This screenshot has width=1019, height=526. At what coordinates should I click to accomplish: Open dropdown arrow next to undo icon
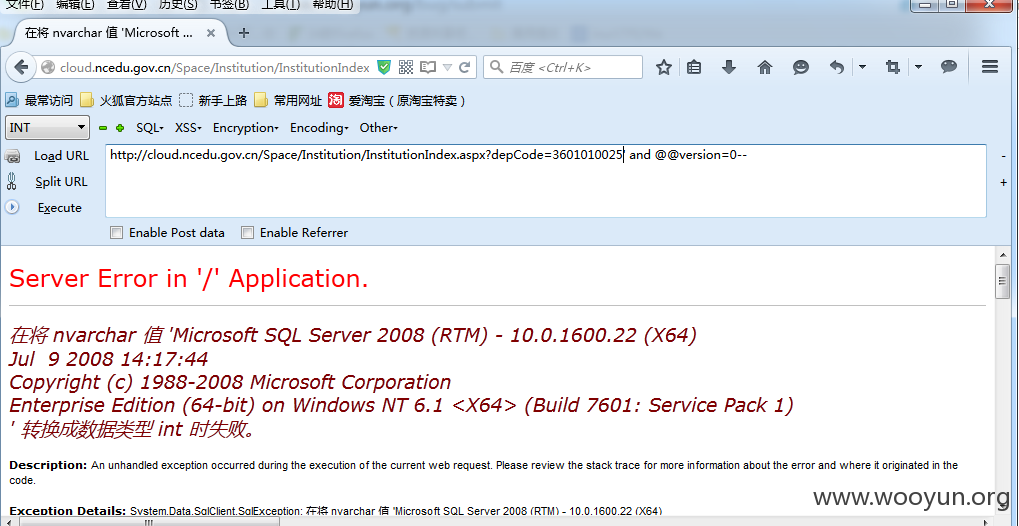click(x=862, y=66)
